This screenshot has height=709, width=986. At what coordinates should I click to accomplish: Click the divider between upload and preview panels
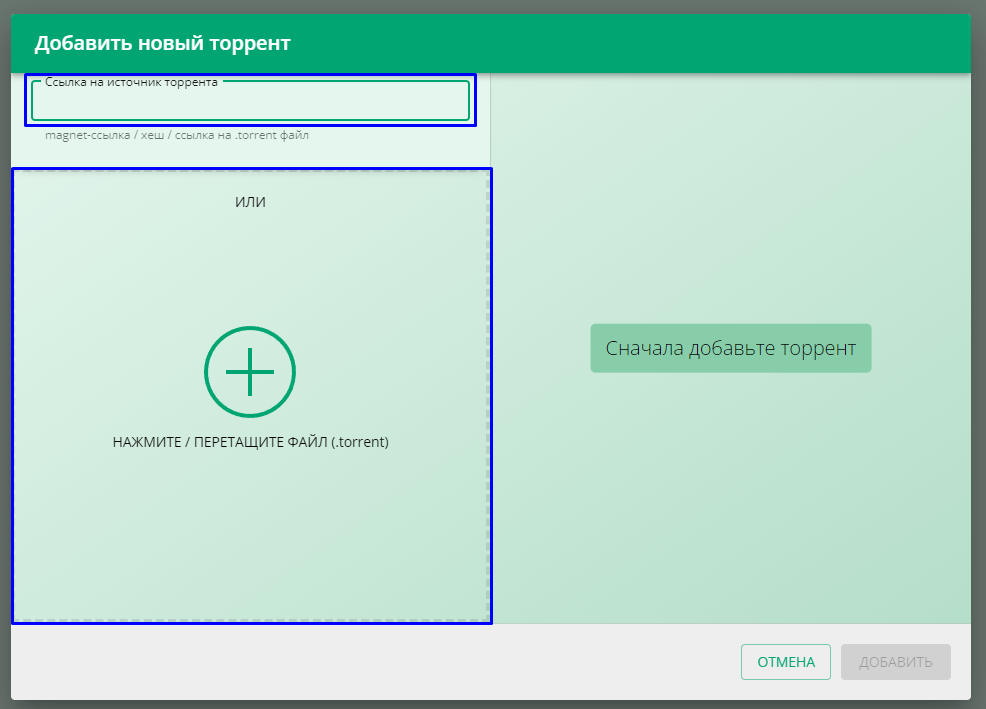(x=491, y=400)
